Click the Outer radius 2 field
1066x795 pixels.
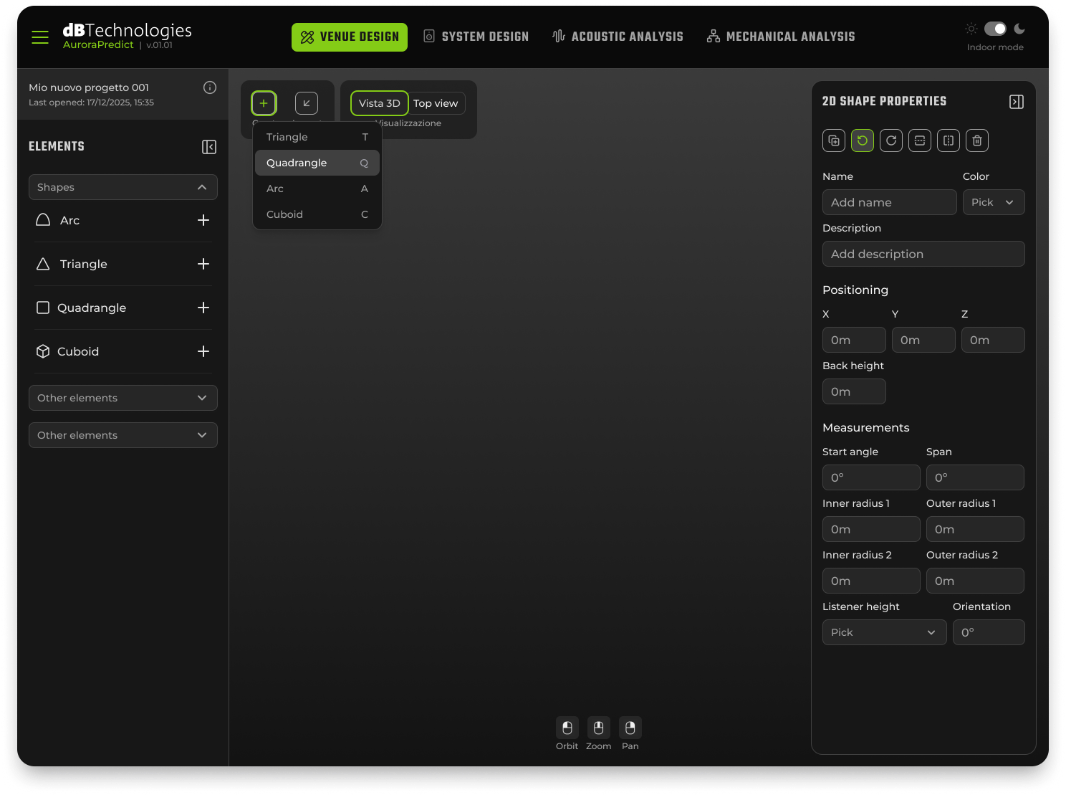click(x=975, y=581)
